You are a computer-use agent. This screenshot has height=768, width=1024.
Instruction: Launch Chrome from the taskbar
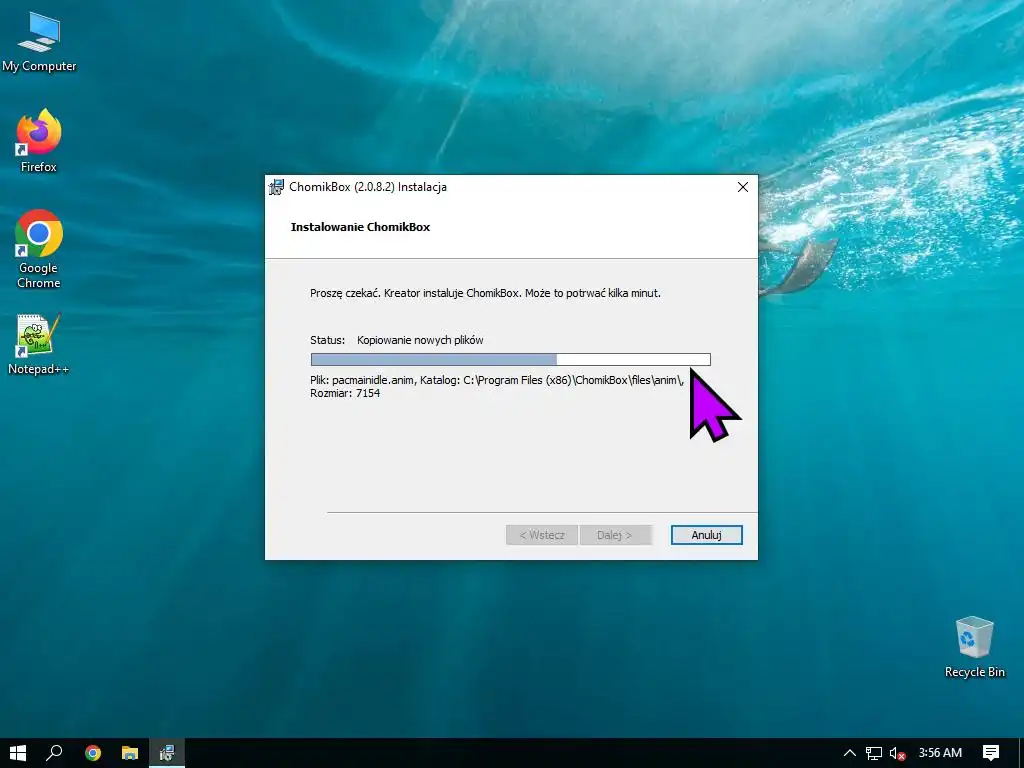coord(93,753)
